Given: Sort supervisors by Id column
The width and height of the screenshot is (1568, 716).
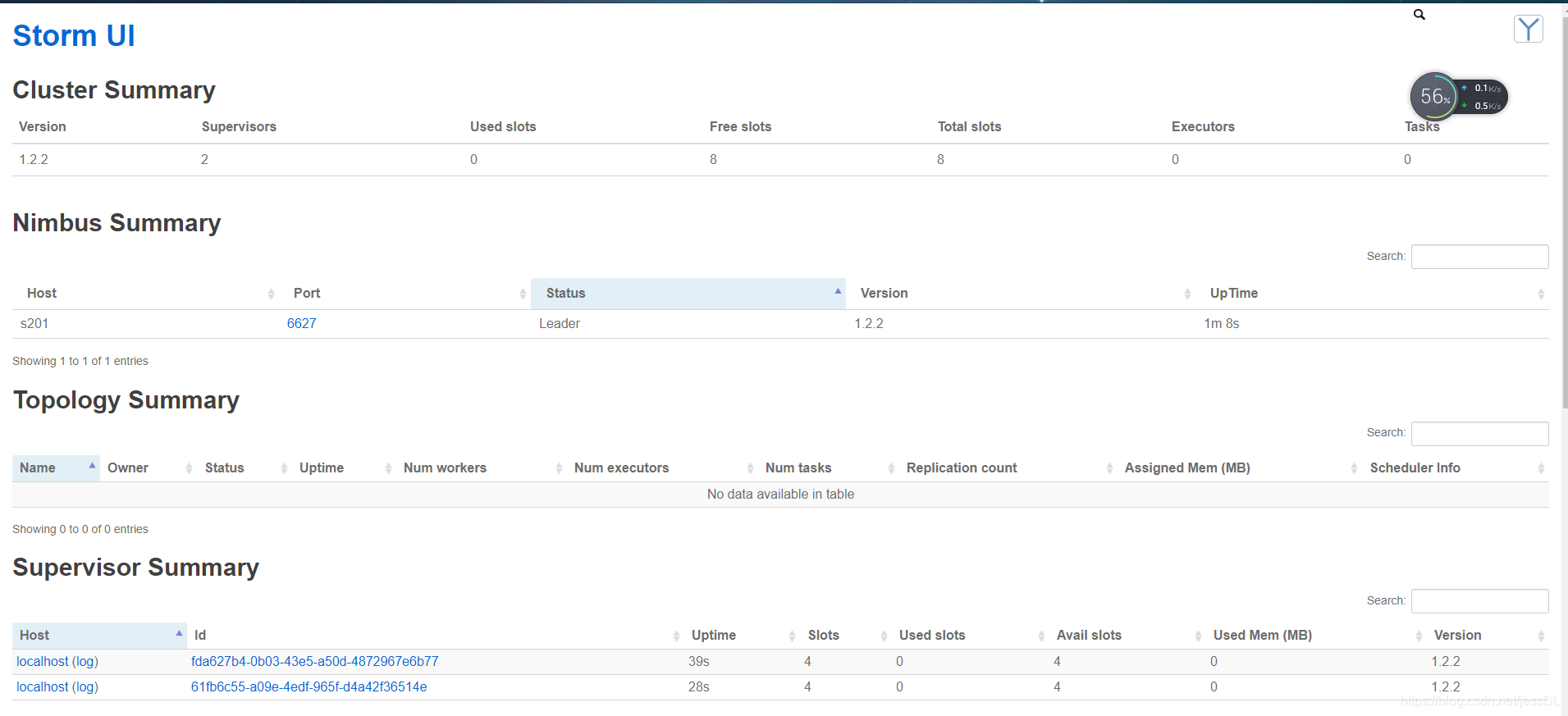Looking at the screenshot, I should [x=436, y=635].
